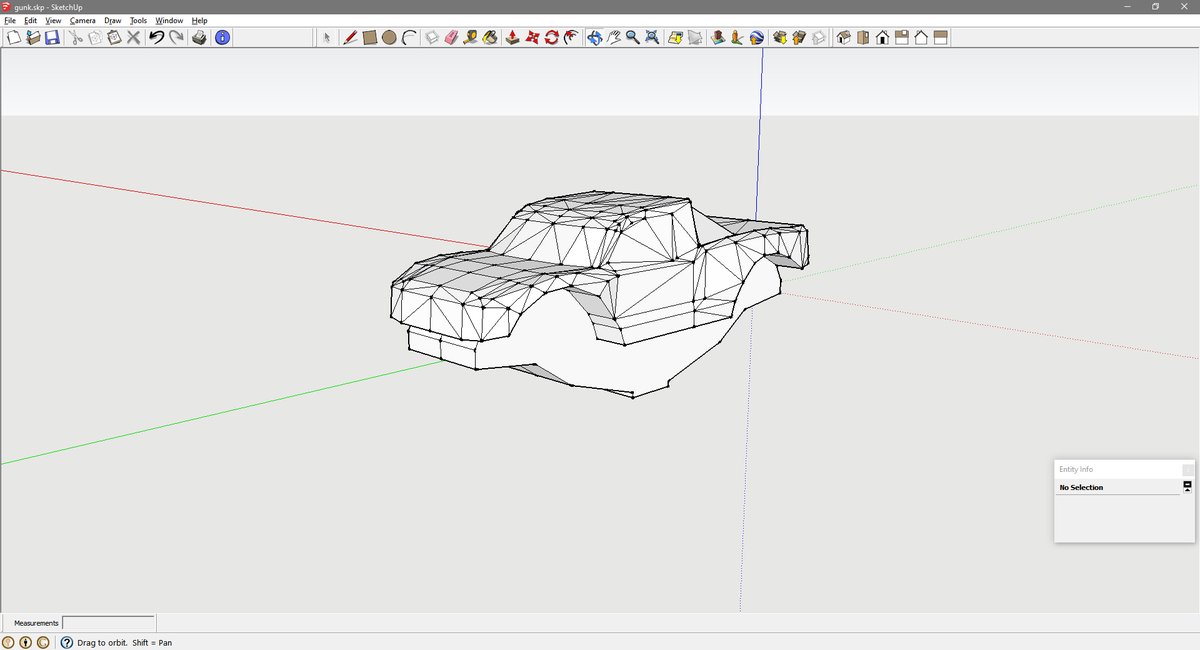Select the Rotate tool
The height and width of the screenshot is (650, 1200).
pos(551,38)
